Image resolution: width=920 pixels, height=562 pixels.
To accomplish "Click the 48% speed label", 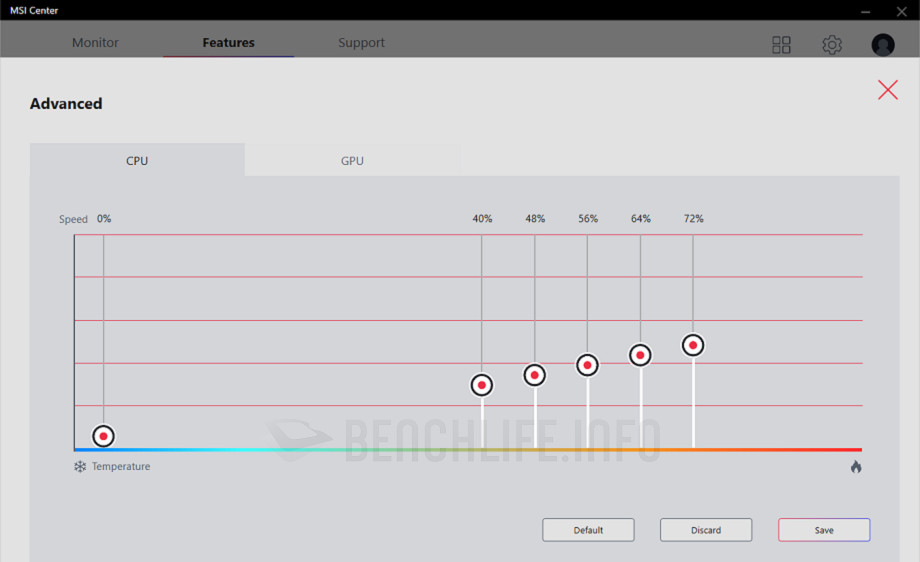I will click(535, 218).
